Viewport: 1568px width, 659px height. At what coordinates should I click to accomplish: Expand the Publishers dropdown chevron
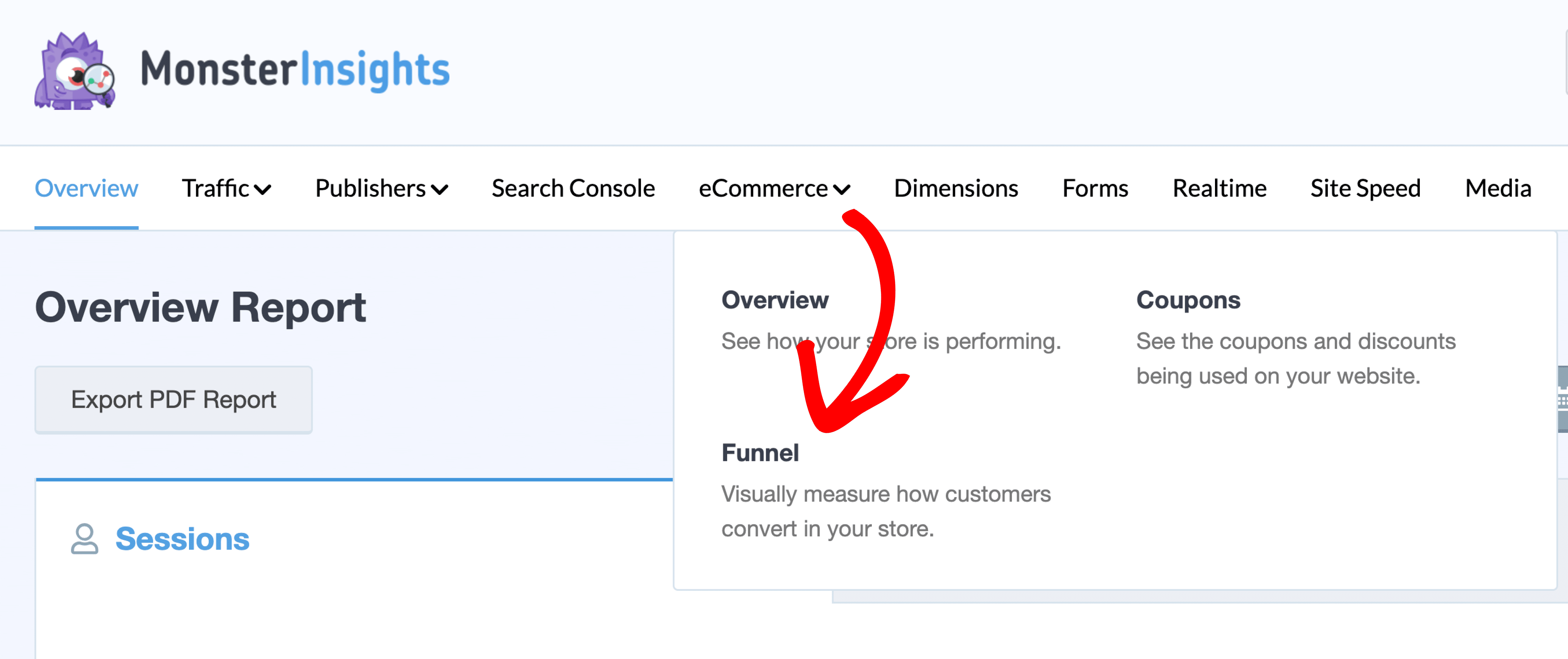(439, 189)
